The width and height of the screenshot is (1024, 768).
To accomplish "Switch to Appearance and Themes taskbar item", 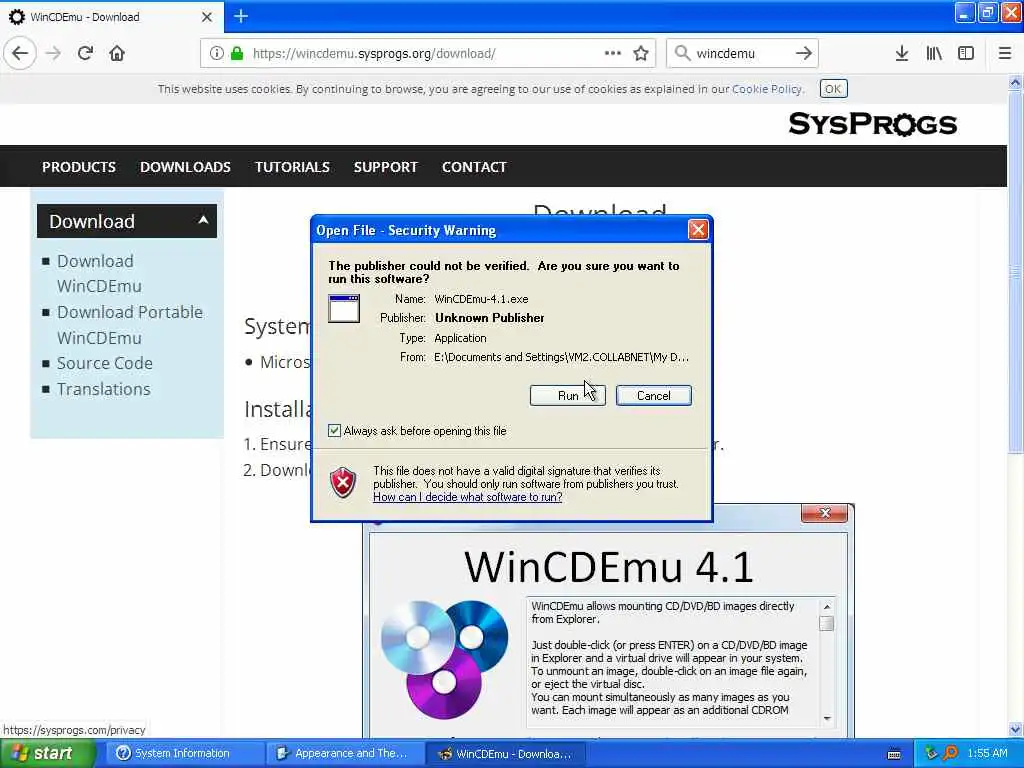I will (345, 753).
